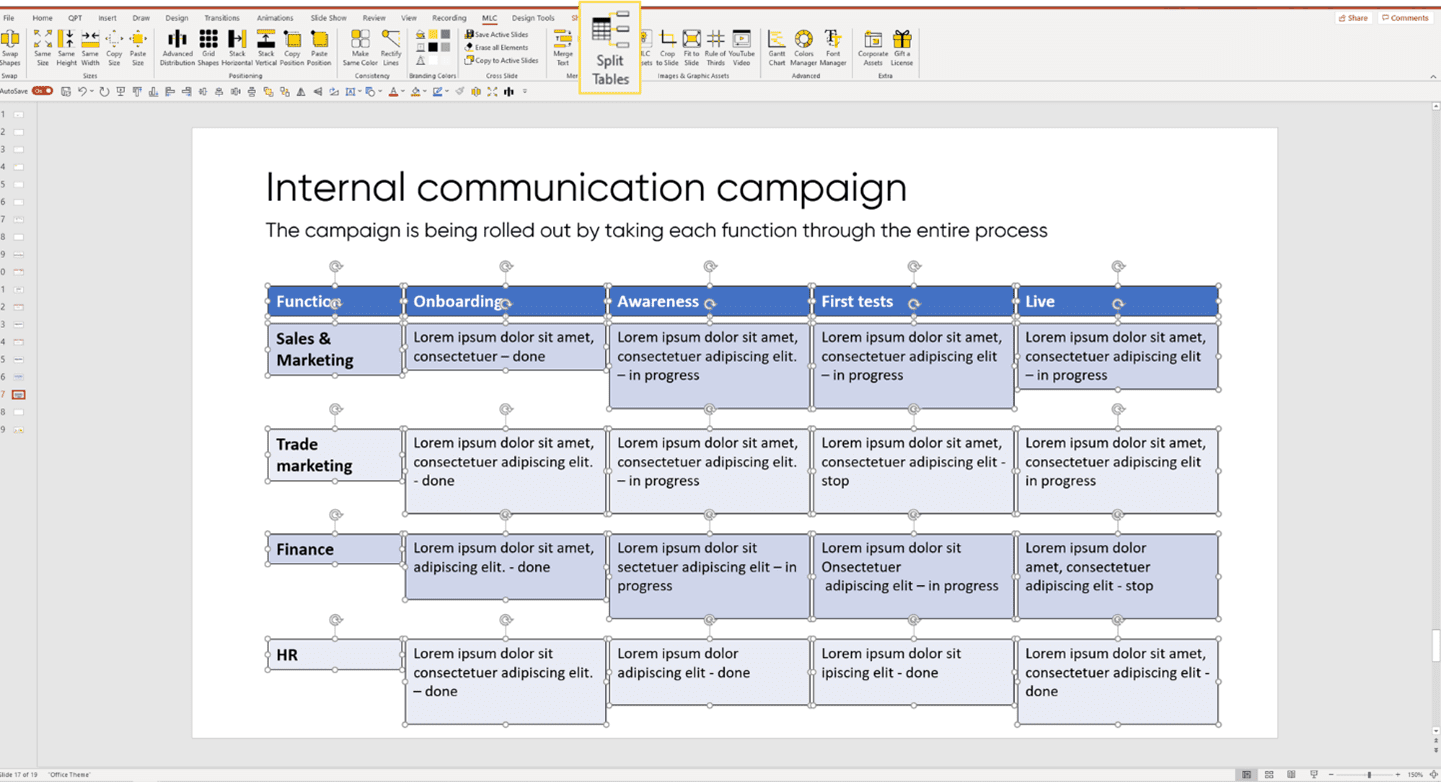Open the Comments pane
Screen dimensions: 1441x782
(1405, 18)
